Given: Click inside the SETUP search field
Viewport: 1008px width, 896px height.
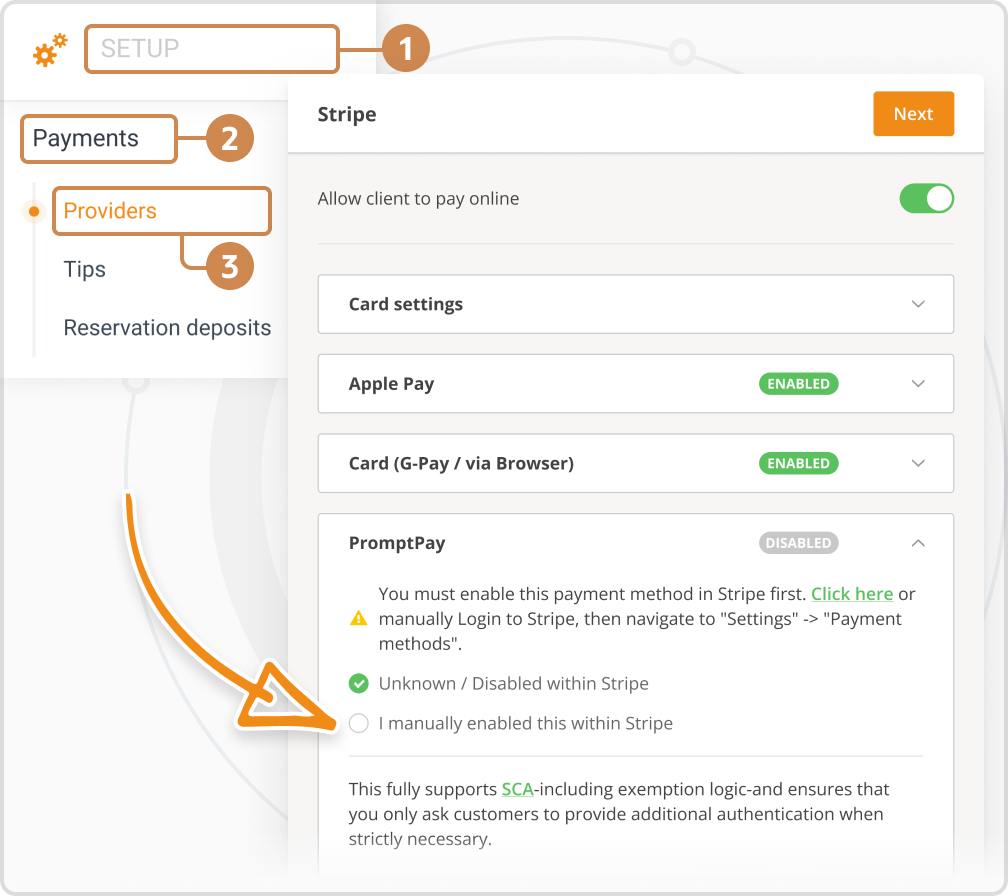Looking at the screenshot, I should (x=211, y=48).
